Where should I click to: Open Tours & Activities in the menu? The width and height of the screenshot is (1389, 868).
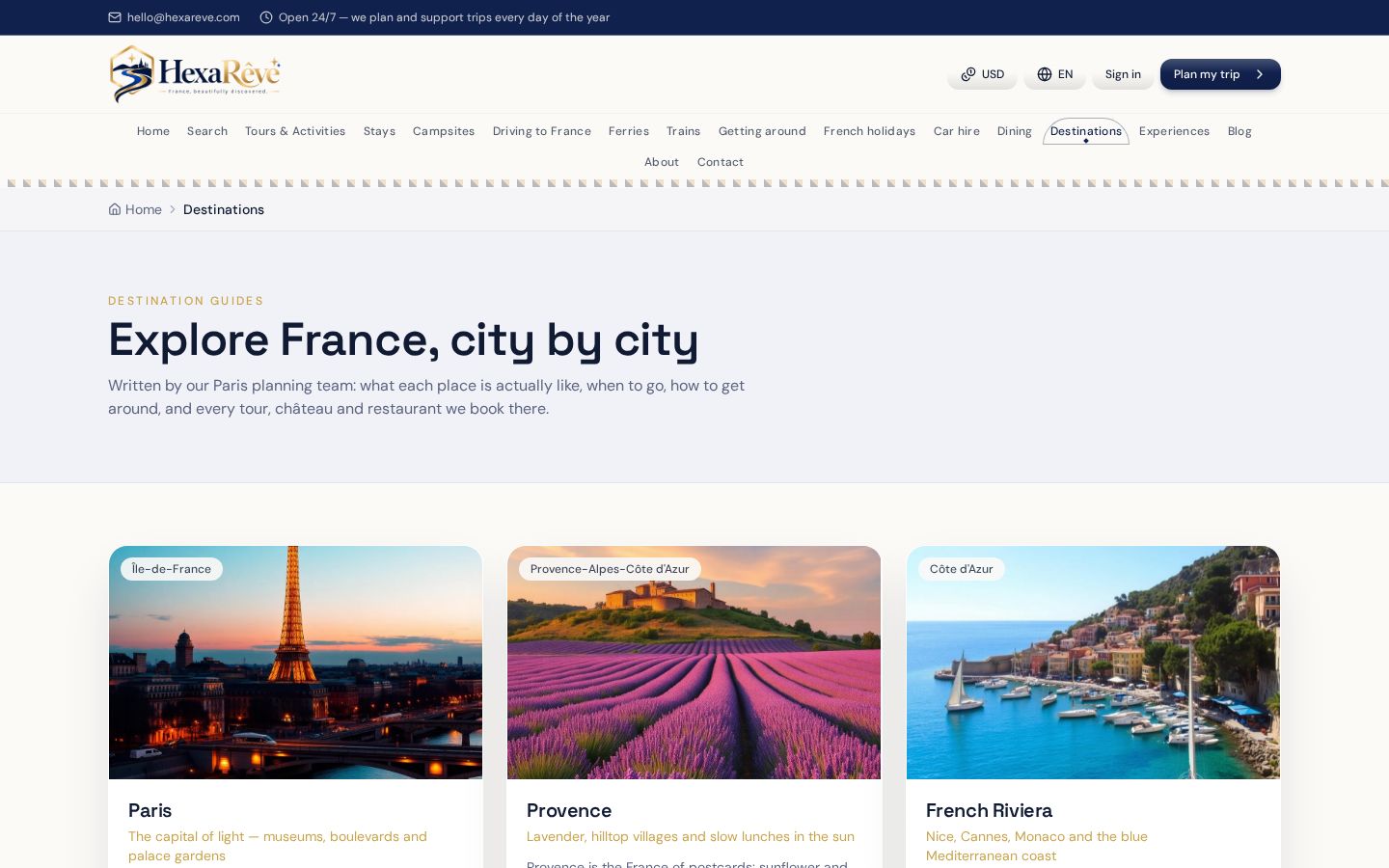click(295, 131)
